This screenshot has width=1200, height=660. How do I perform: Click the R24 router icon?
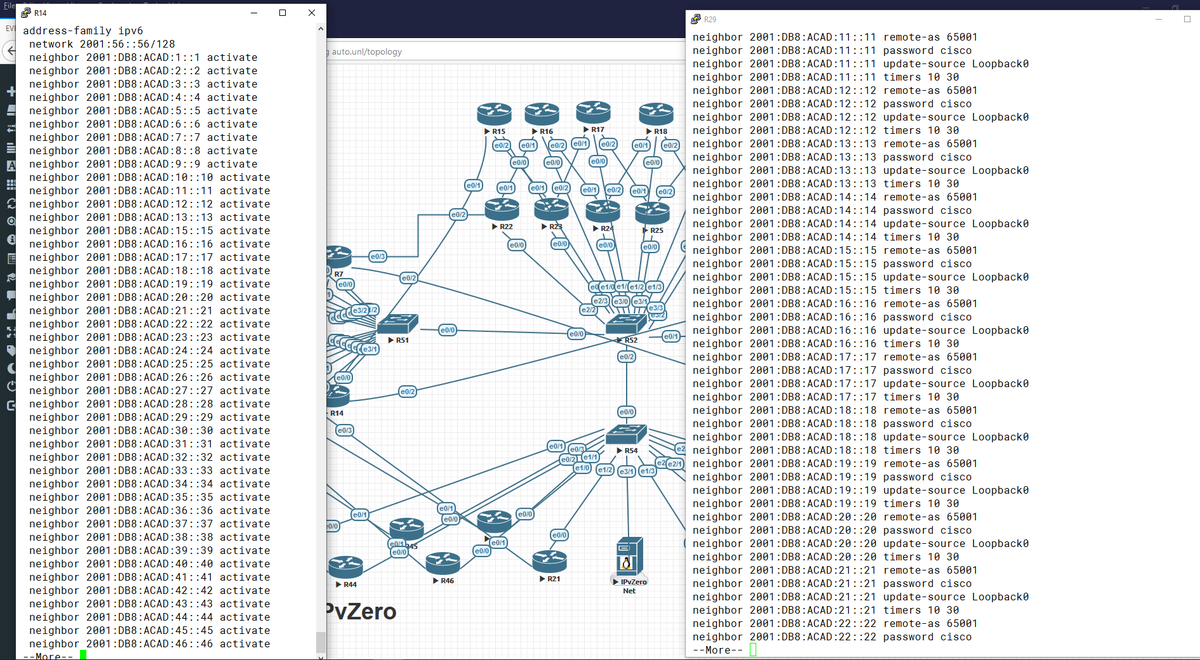(x=603, y=211)
